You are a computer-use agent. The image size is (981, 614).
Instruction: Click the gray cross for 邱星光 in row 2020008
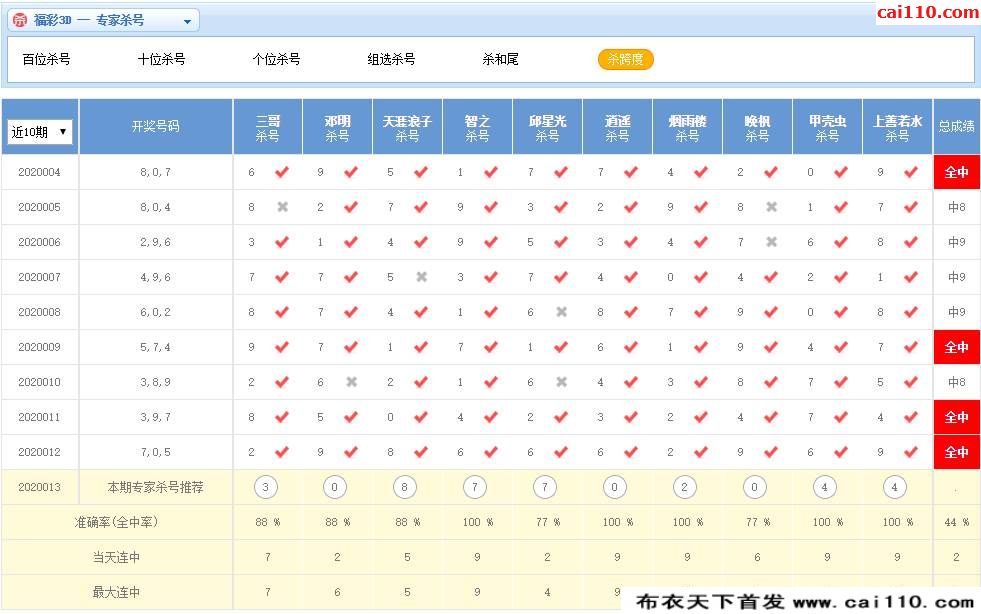pos(562,312)
